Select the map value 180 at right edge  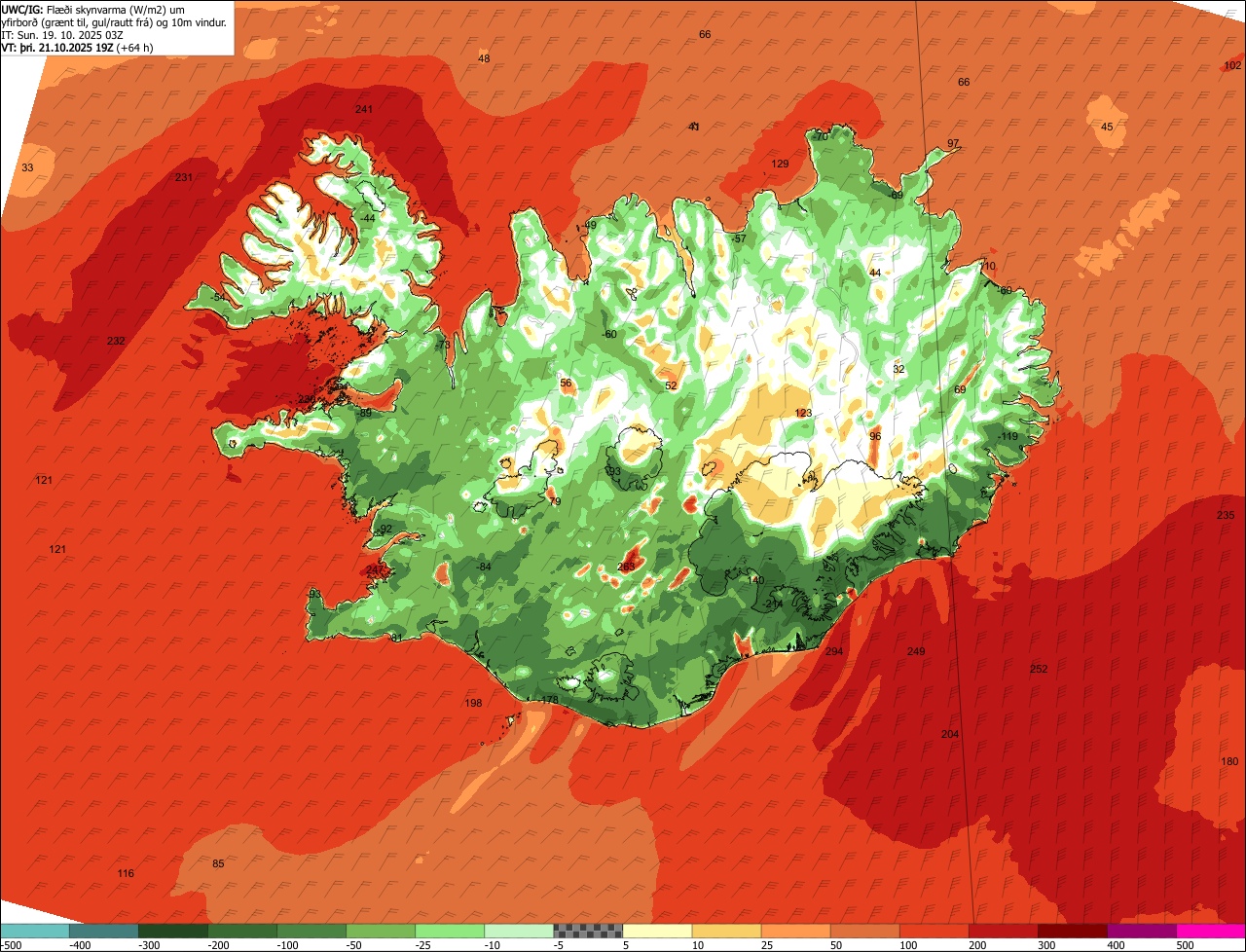click(x=1229, y=761)
